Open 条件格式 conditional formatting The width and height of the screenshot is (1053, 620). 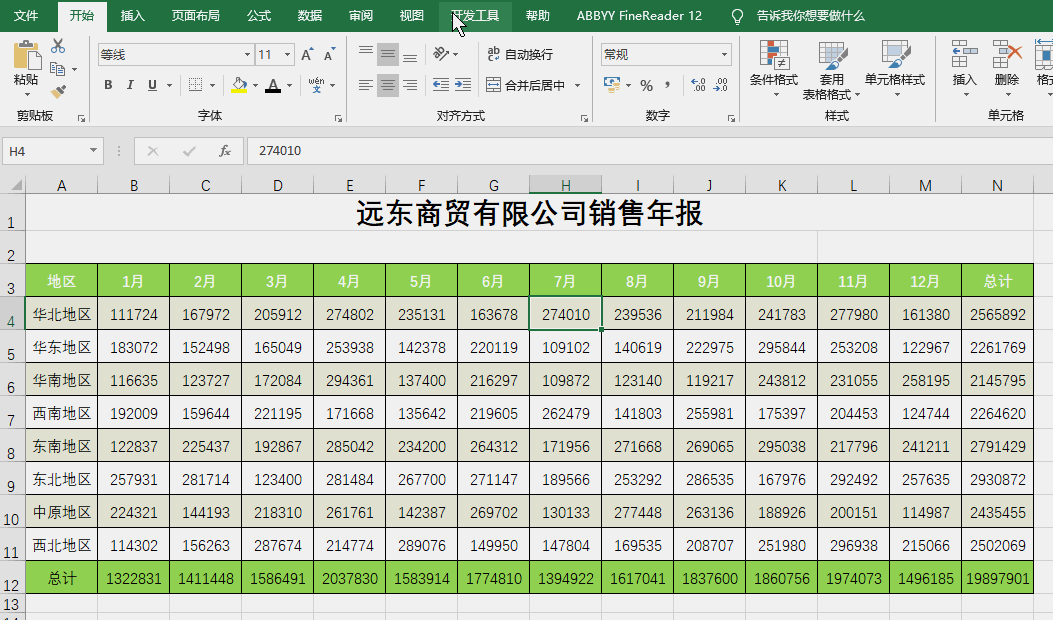774,70
